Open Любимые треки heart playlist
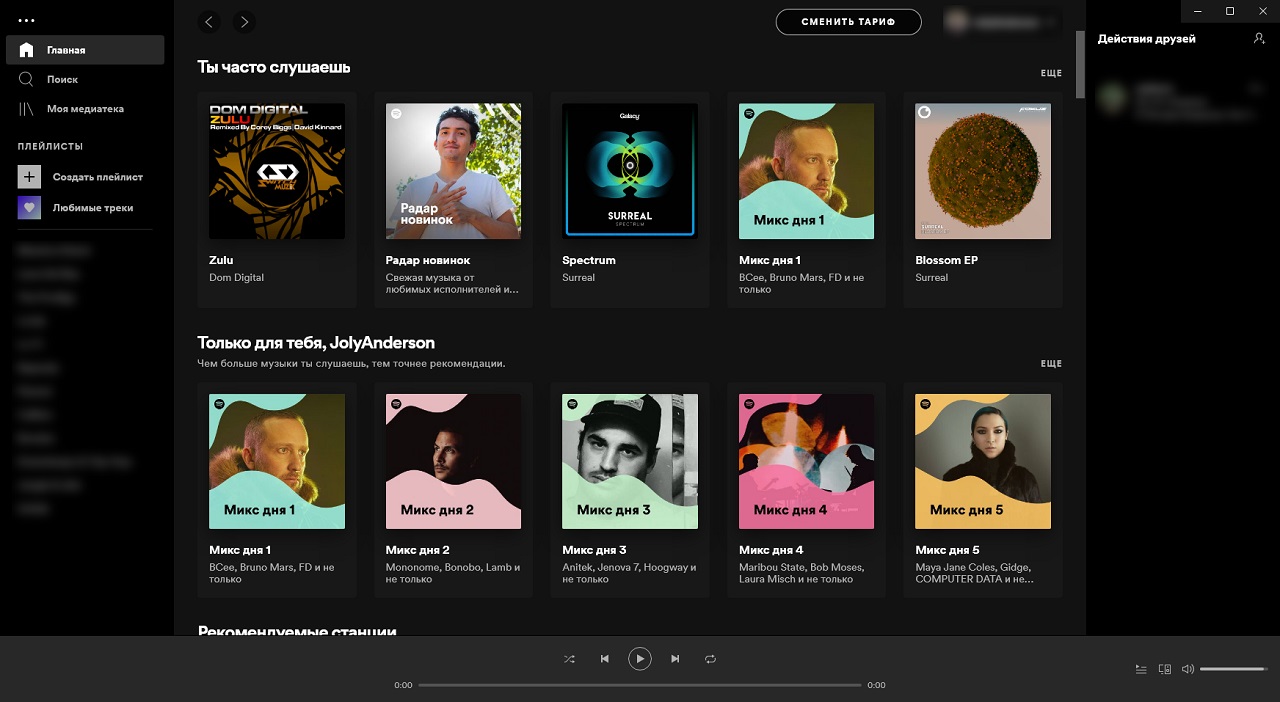This screenshot has height=702, width=1280. coord(29,208)
